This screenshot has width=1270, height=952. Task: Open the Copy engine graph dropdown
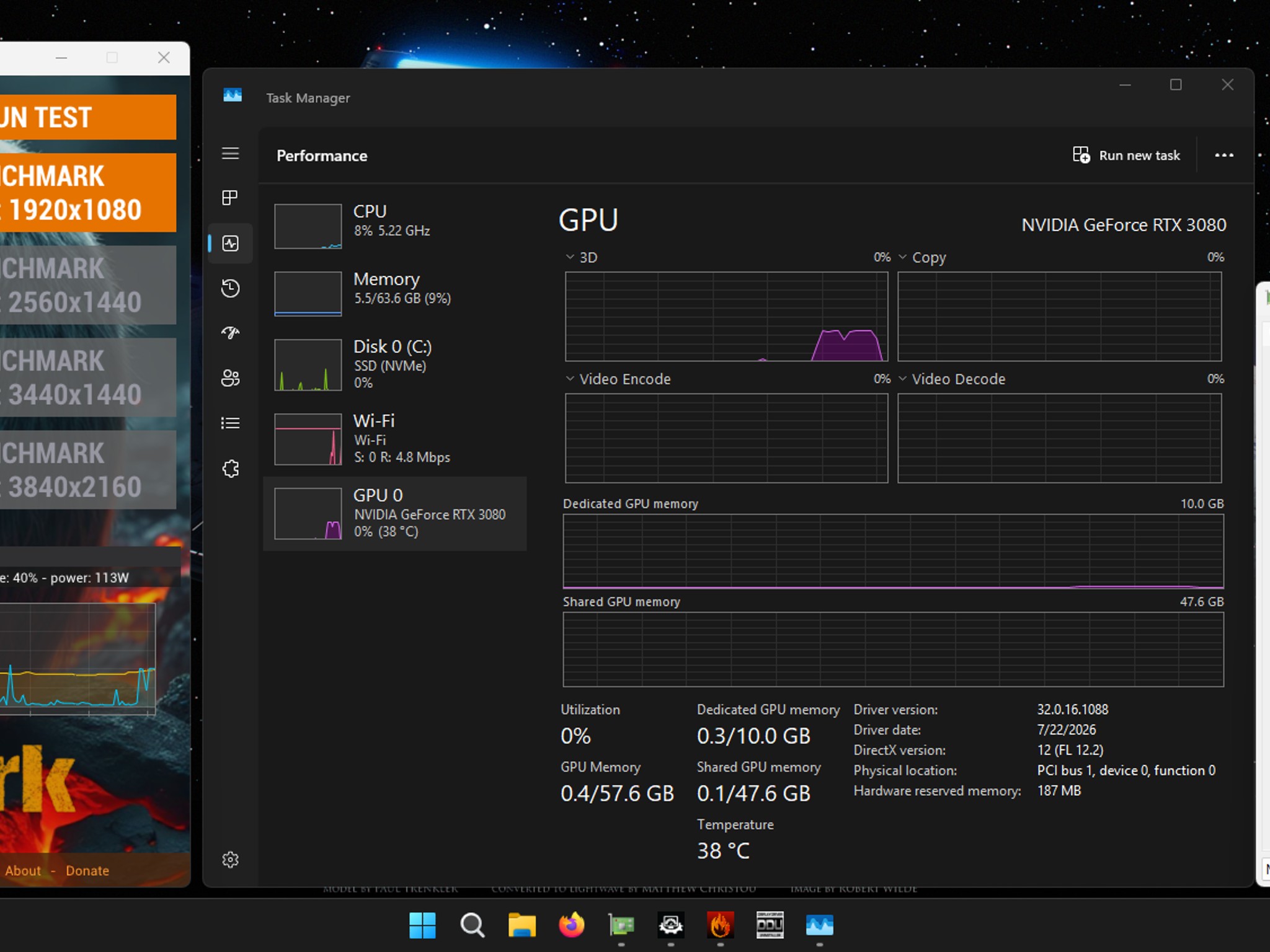point(902,257)
